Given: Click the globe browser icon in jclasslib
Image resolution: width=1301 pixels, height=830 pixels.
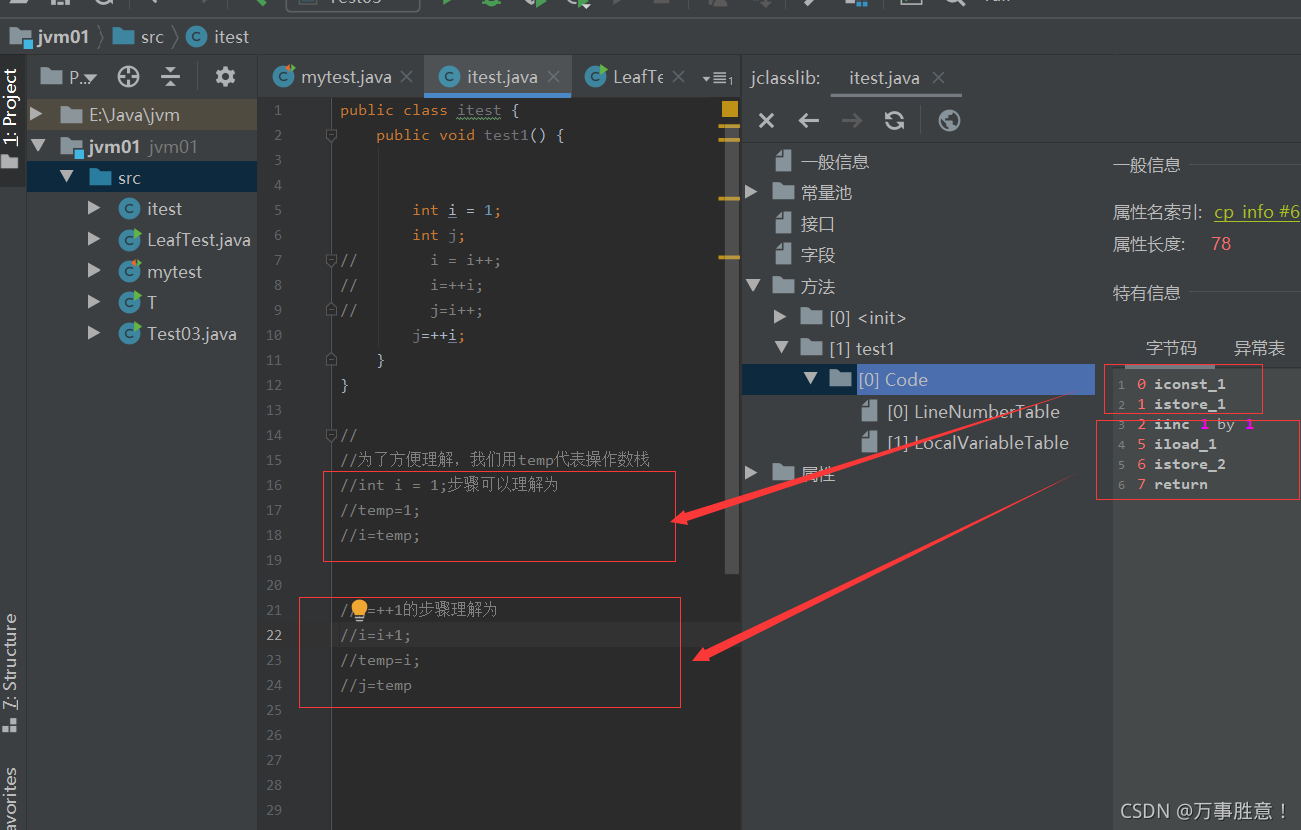Looking at the screenshot, I should click(950, 121).
